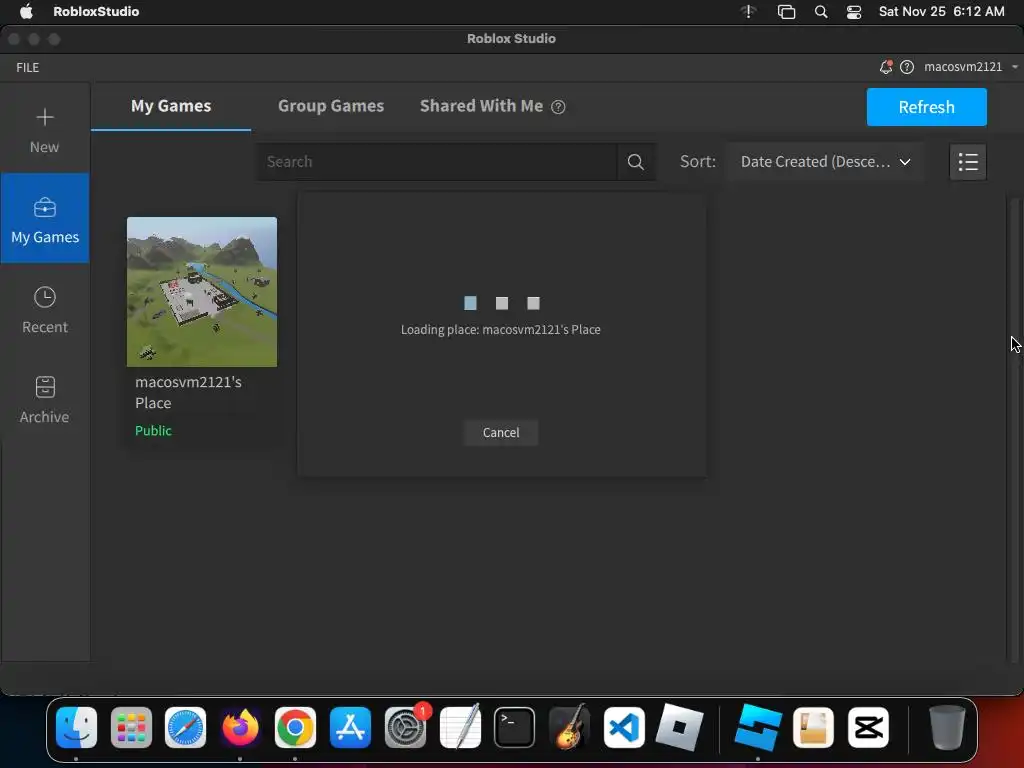The height and width of the screenshot is (768, 1024).
Task: Open the archive utility icon in the Dock
Action: (x=813, y=727)
